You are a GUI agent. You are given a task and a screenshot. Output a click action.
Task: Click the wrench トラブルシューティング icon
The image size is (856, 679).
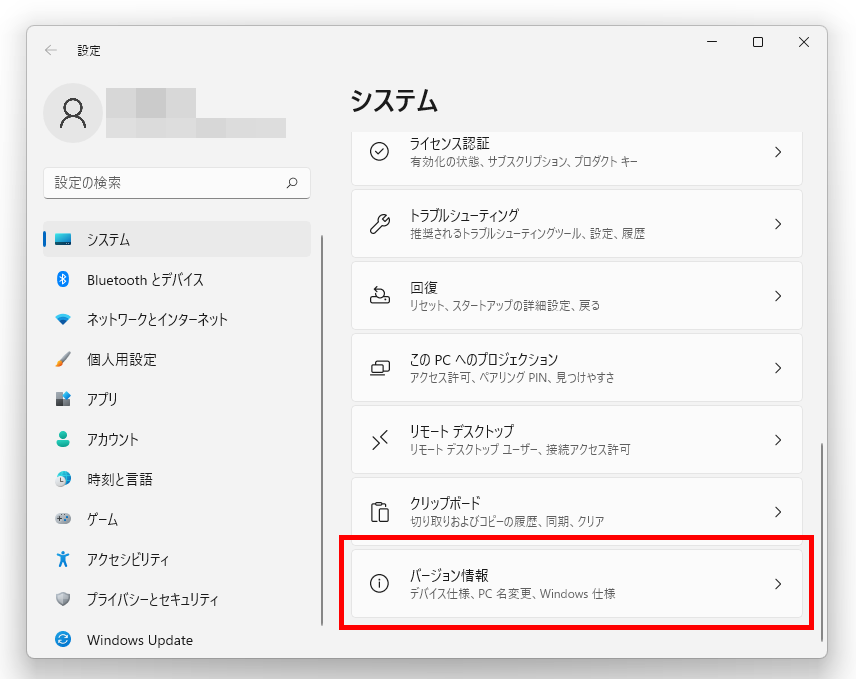pyautogui.click(x=379, y=224)
